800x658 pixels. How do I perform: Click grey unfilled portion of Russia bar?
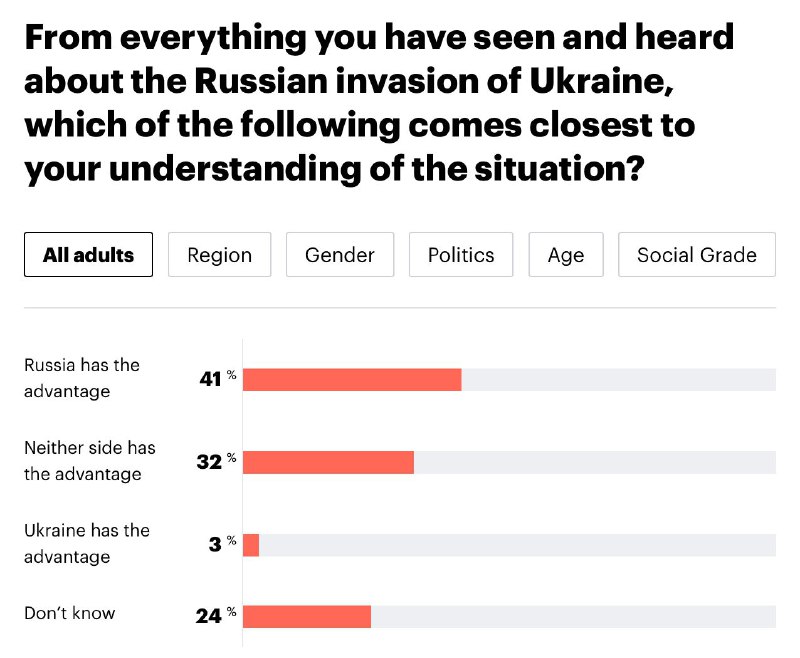click(619, 379)
